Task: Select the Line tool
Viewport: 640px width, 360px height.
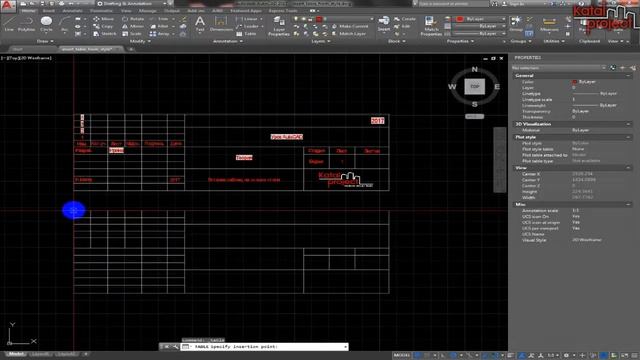Action: point(9,23)
